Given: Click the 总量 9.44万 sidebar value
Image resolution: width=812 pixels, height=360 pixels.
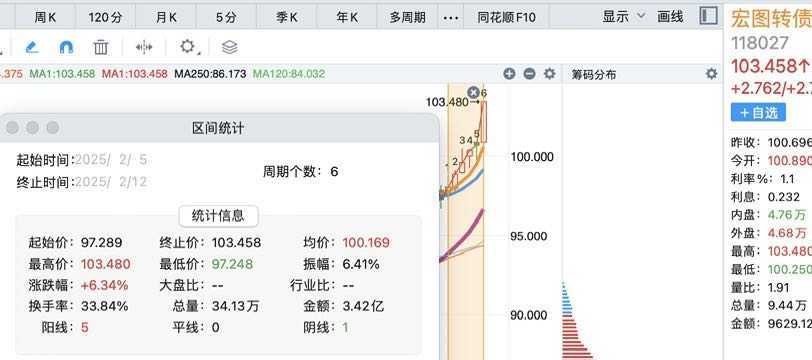Looking at the screenshot, I should [x=788, y=306].
